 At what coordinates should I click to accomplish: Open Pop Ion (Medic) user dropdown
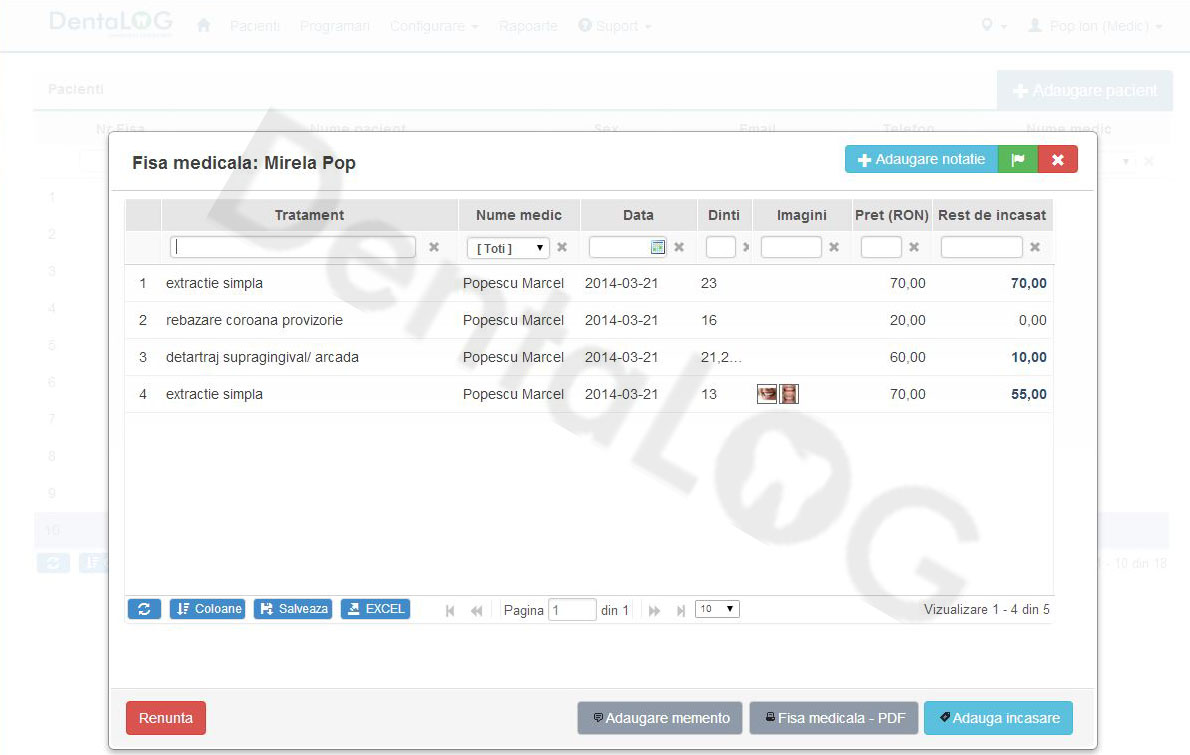pos(1095,27)
